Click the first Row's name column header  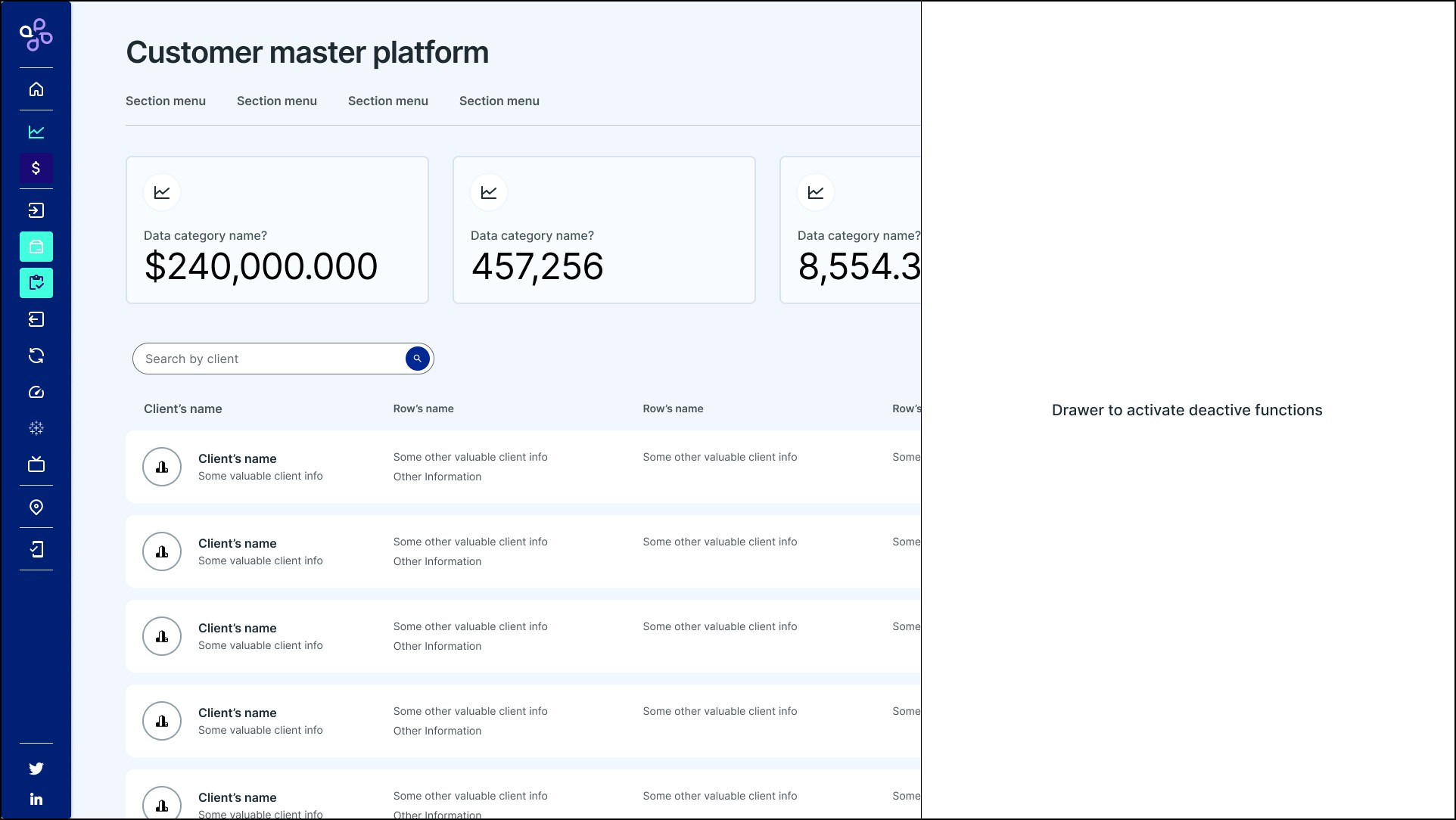pos(424,408)
